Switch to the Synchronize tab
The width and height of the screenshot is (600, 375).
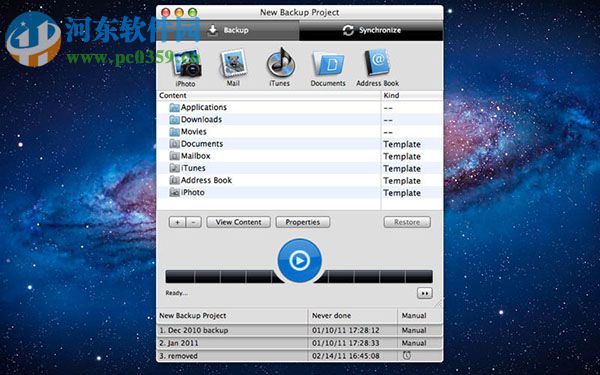click(371, 30)
